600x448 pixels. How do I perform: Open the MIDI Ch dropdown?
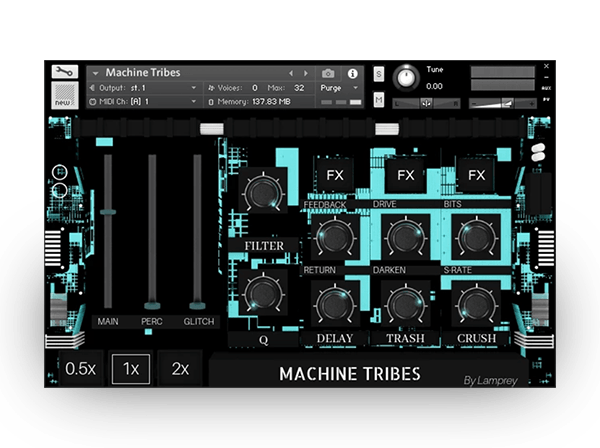point(143,102)
